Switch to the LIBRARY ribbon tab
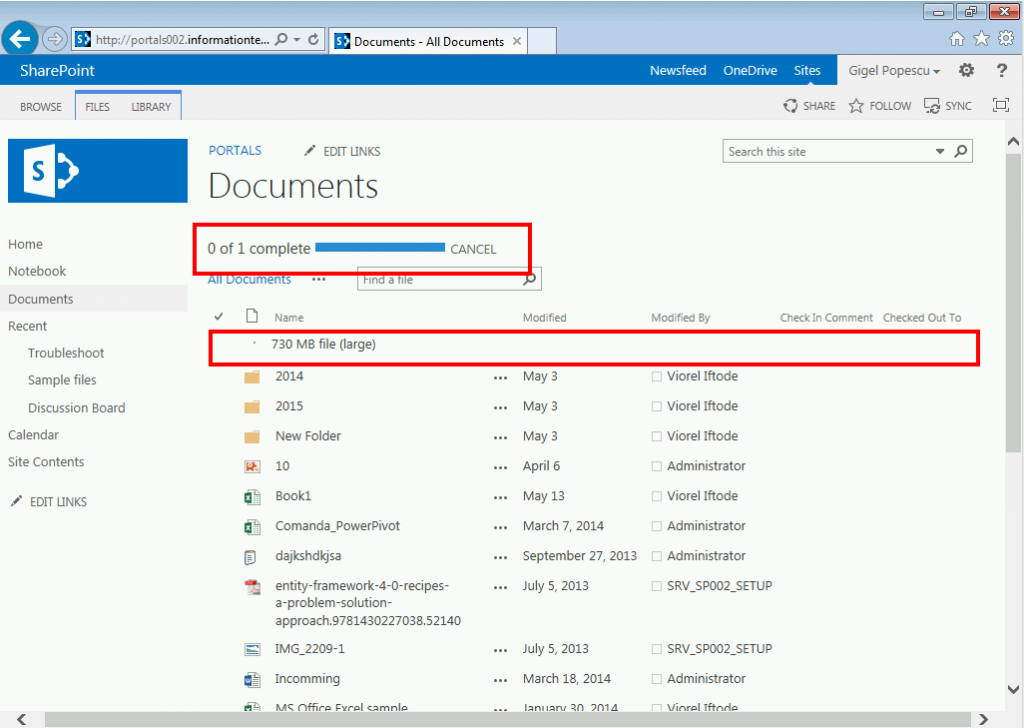This screenshot has height=728, width=1024. click(150, 105)
